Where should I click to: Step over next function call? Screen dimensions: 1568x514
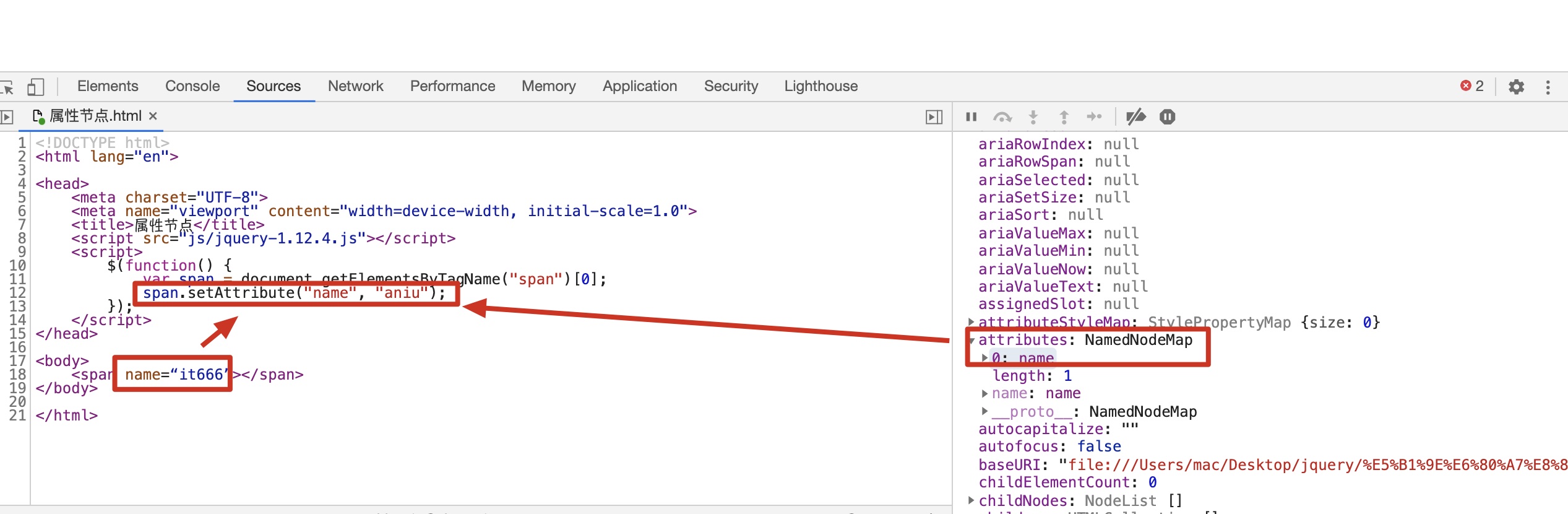(1002, 116)
